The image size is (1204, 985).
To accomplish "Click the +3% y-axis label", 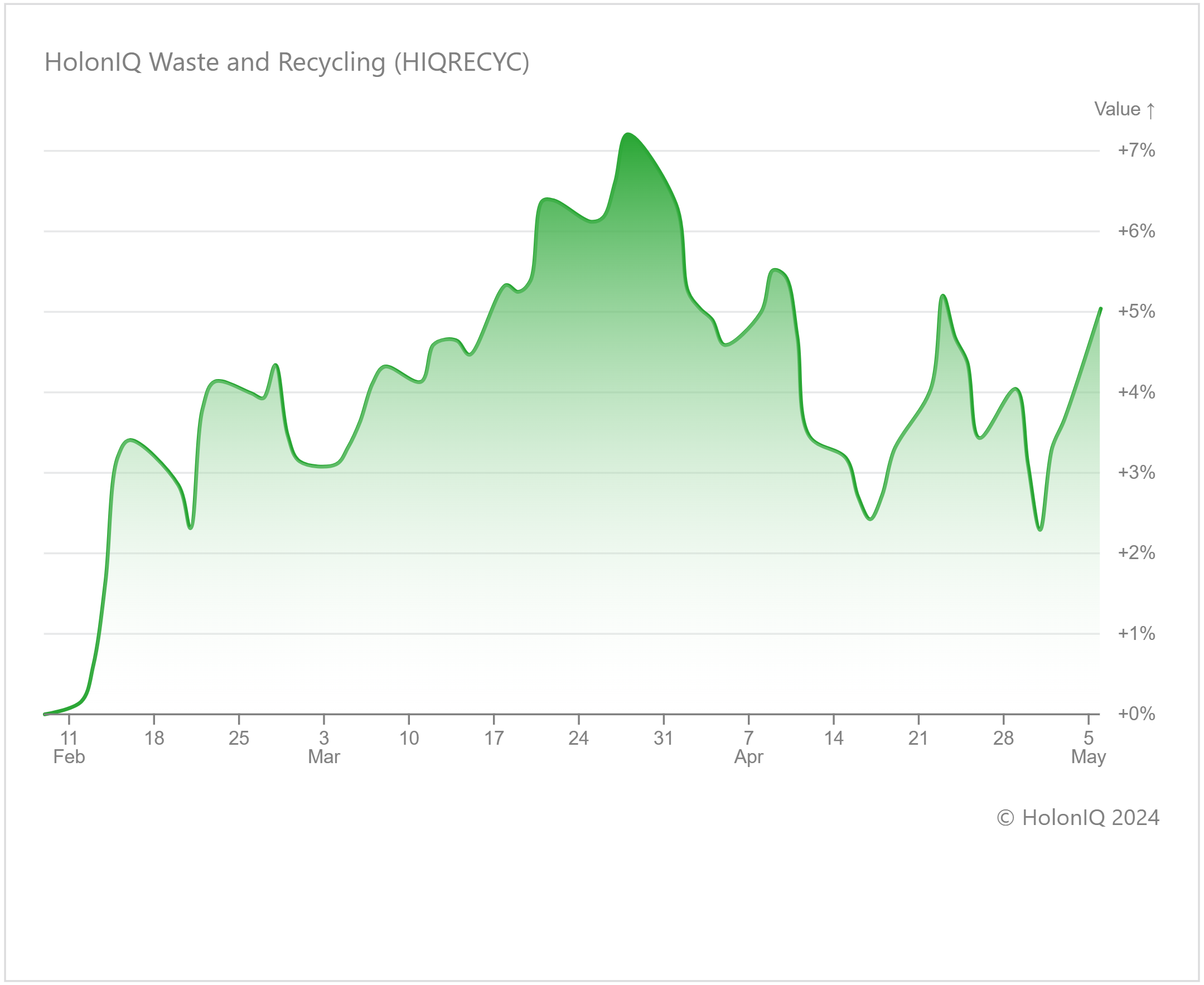I will [1136, 473].
